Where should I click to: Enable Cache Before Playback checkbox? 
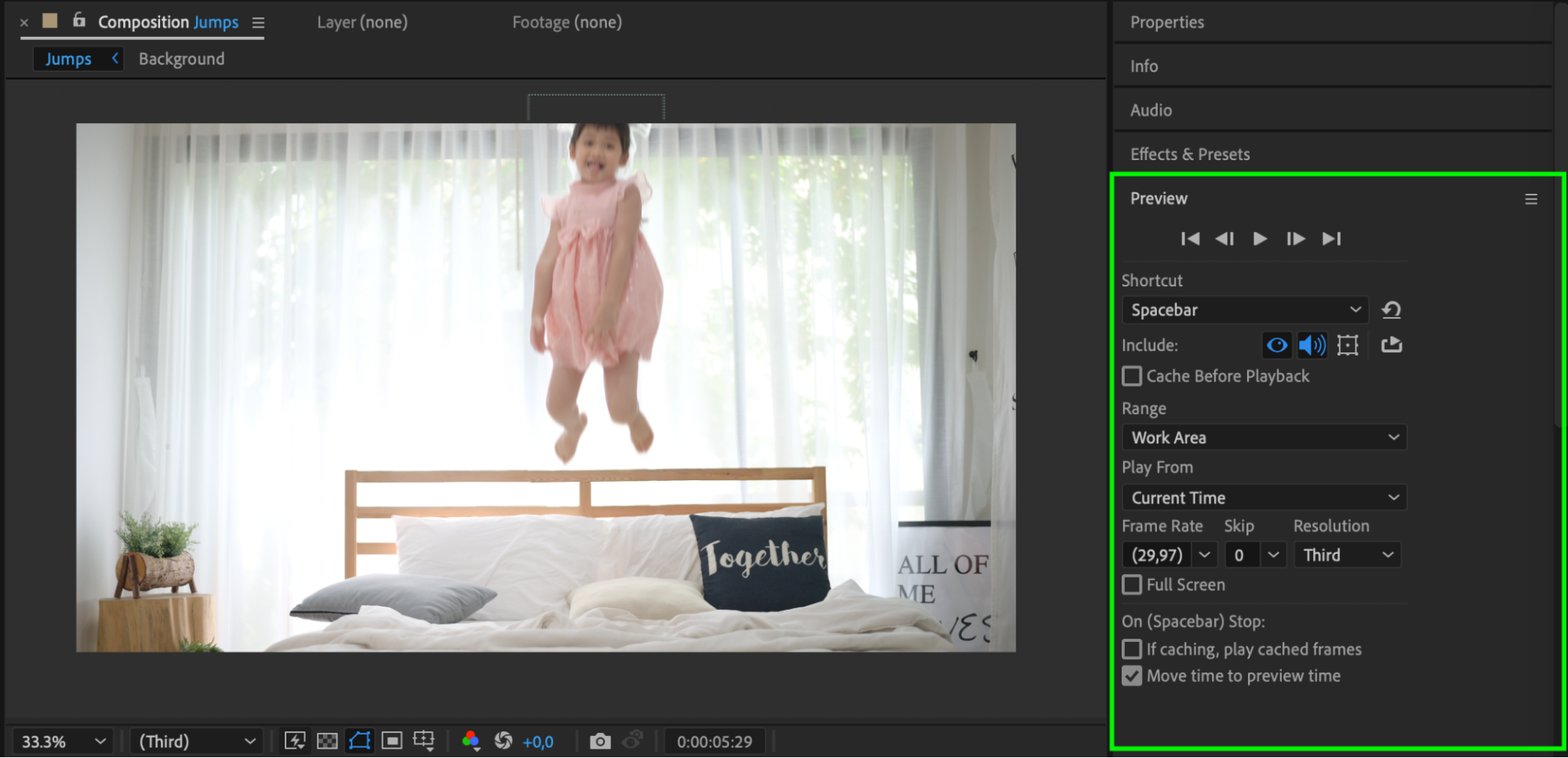pyautogui.click(x=1132, y=377)
